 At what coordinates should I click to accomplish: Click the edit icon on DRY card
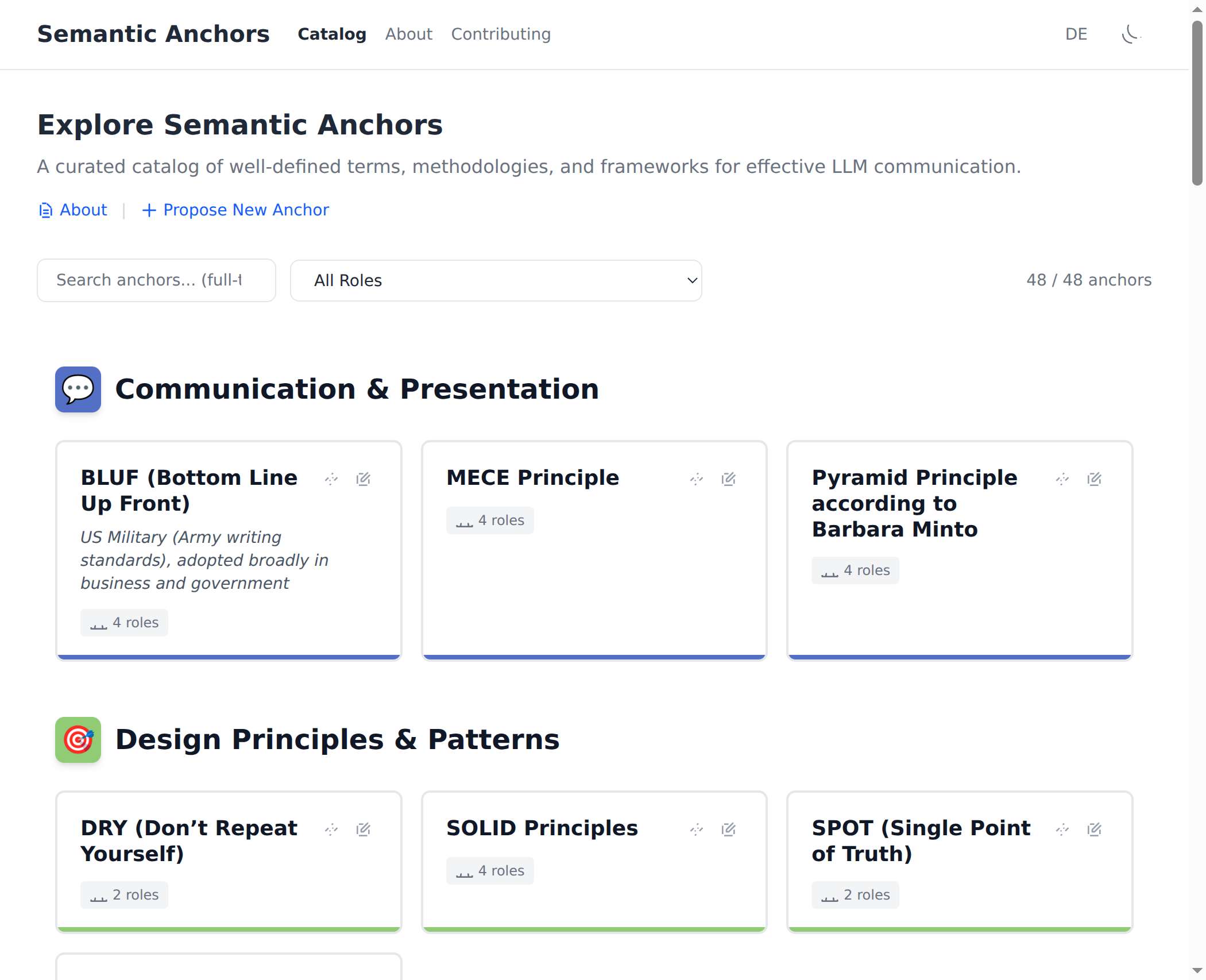point(364,829)
